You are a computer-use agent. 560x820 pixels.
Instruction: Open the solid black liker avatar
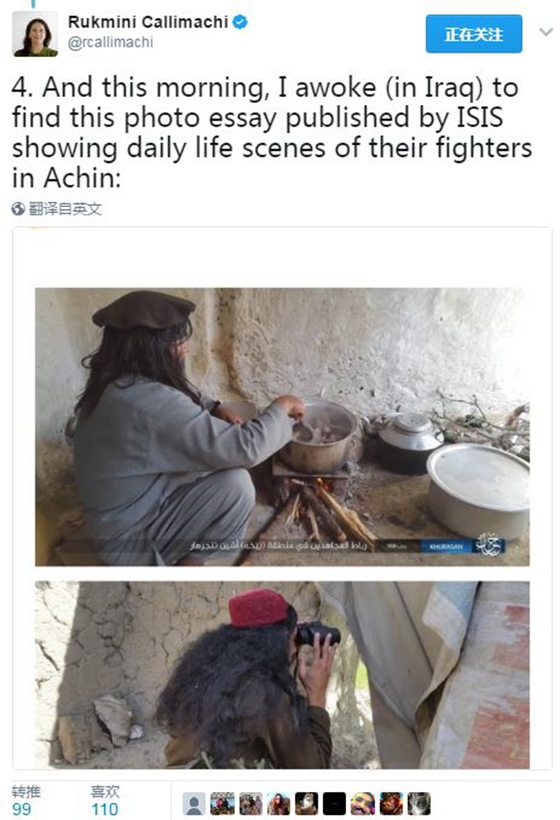pyautogui.click(x=334, y=804)
